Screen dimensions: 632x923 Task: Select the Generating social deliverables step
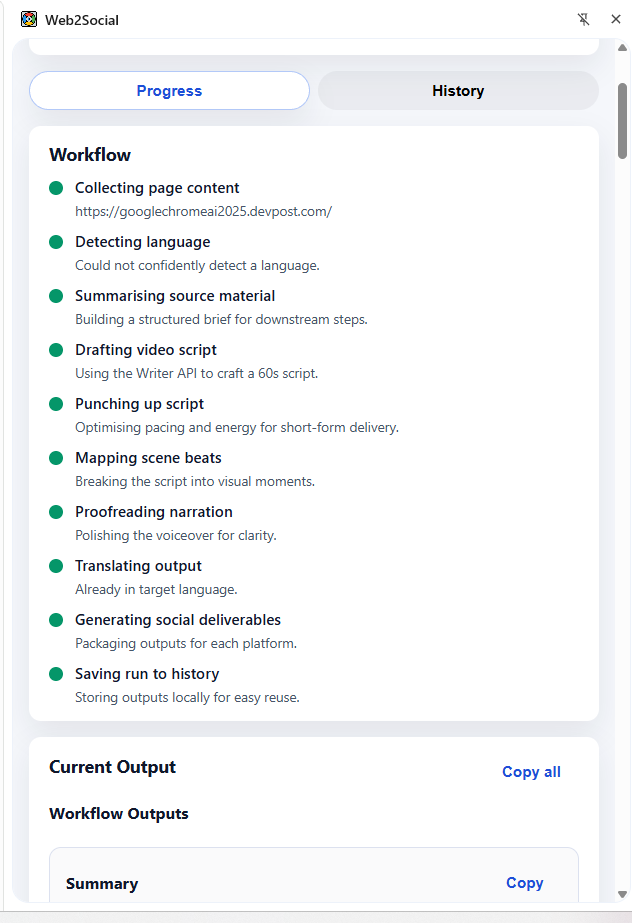point(178,620)
